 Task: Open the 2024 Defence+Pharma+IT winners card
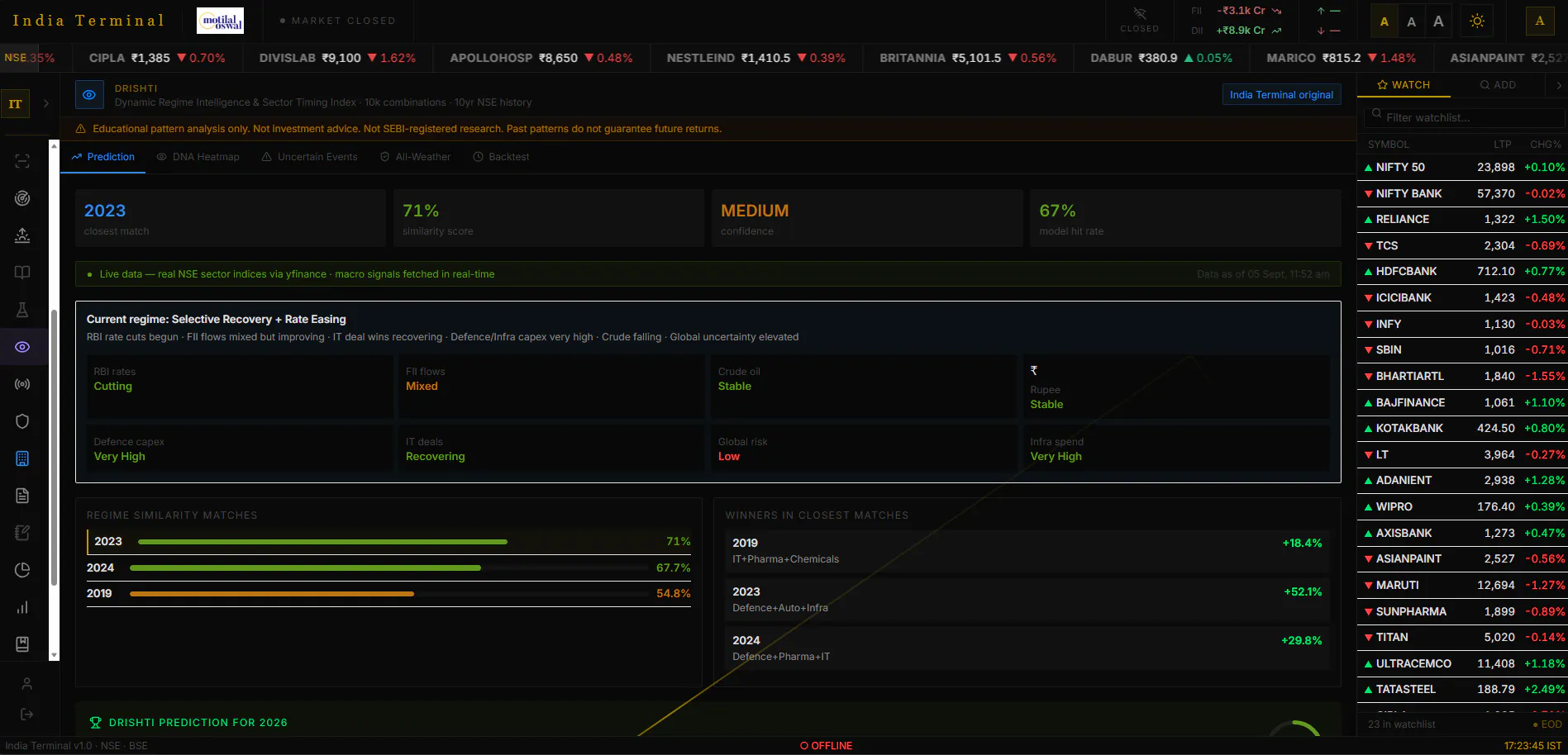[x=1027, y=648]
